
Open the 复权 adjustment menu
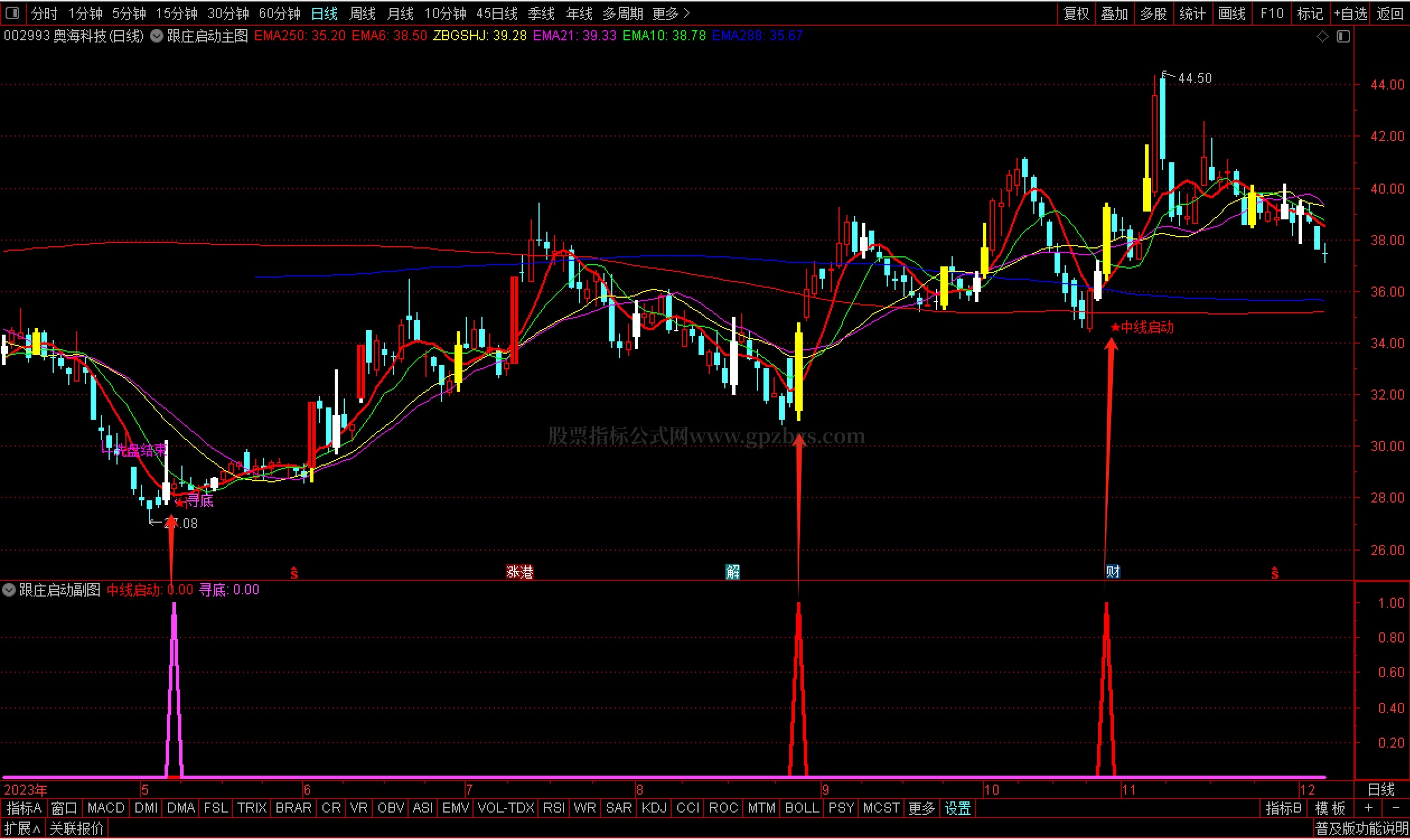[x=1076, y=13]
